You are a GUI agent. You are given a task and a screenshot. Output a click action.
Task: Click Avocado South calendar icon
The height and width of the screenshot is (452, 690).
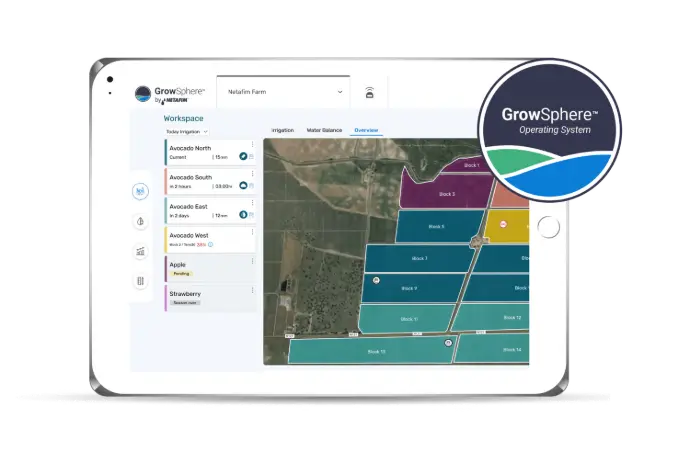pos(251,186)
